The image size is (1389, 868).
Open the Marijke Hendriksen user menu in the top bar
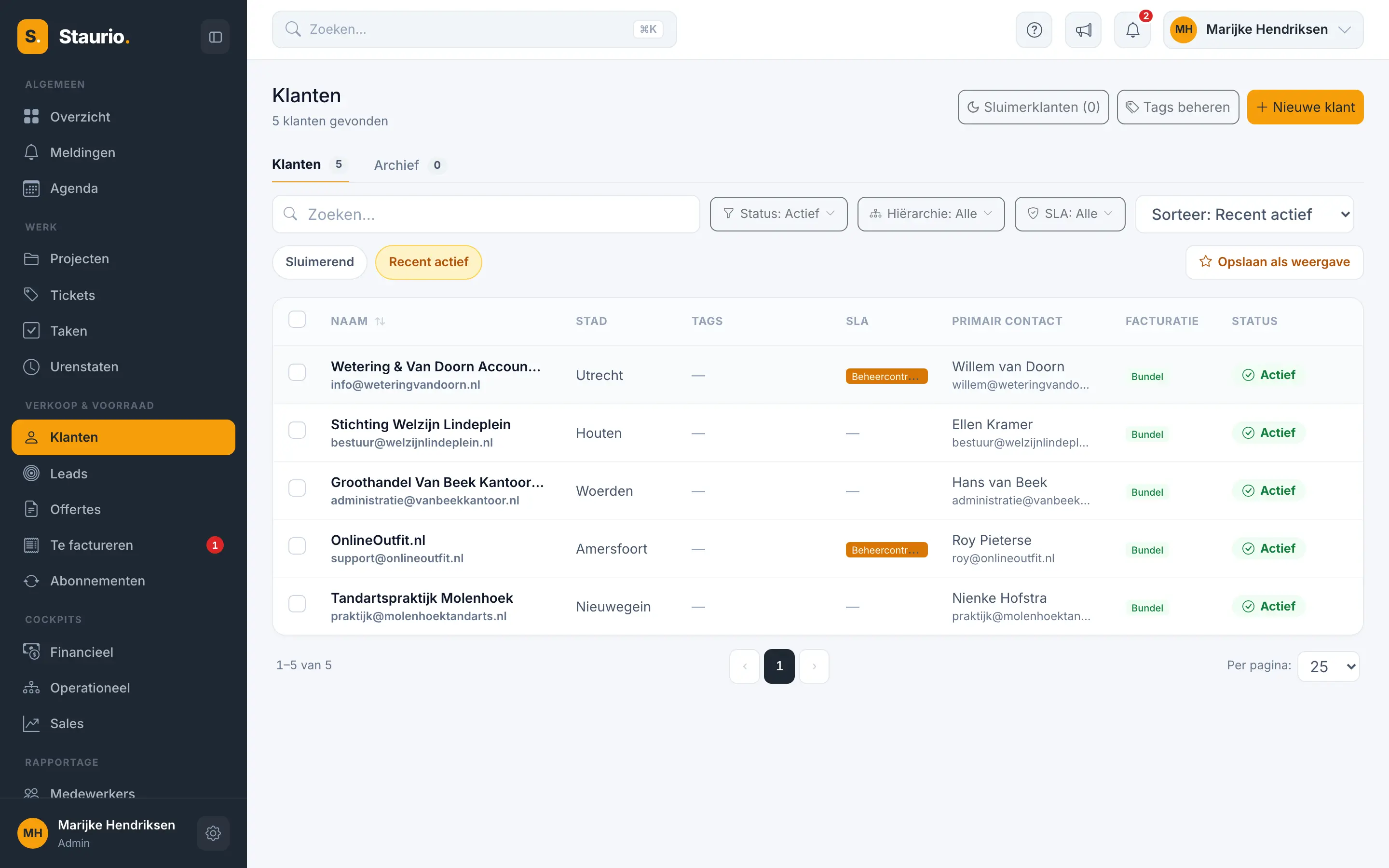[x=1263, y=30]
